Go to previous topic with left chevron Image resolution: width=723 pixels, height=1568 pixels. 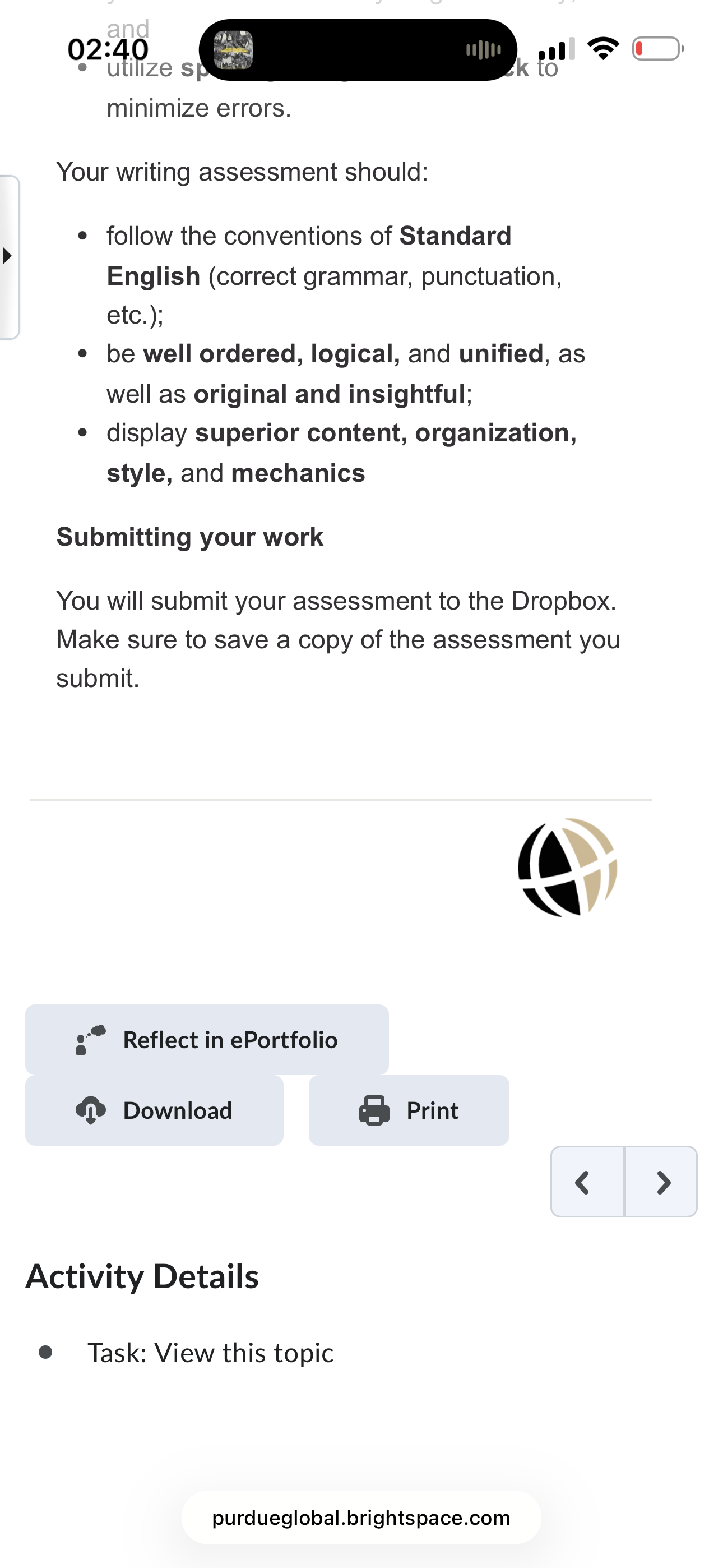click(587, 1182)
